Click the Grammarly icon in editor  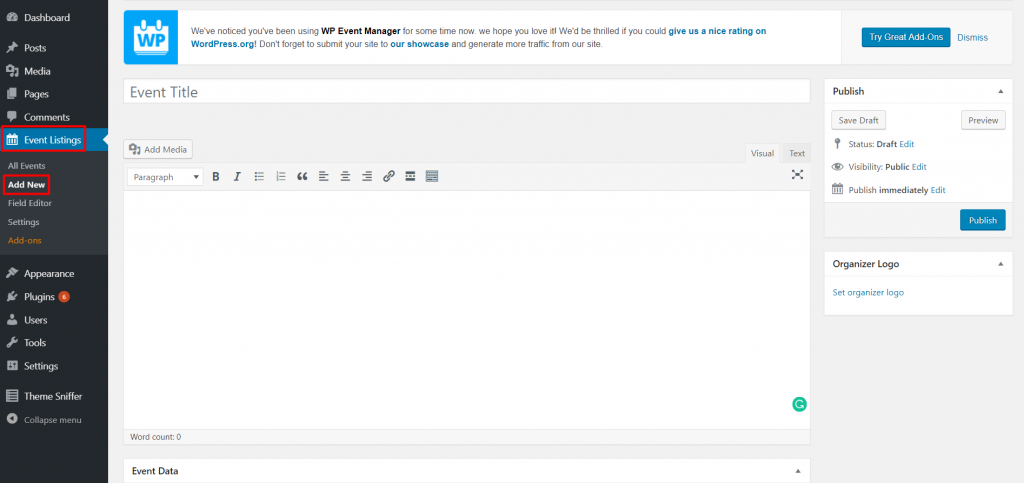(x=799, y=405)
